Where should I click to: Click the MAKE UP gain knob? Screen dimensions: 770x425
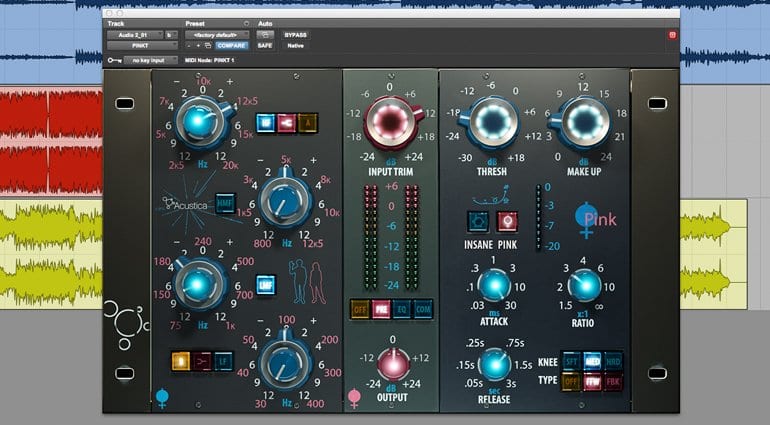[x=585, y=121]
